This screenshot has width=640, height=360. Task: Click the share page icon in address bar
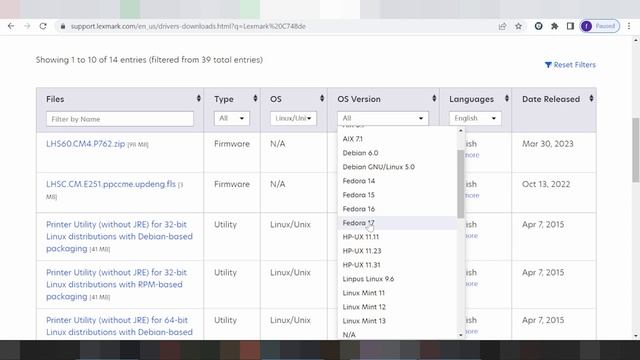tap(502, 26)
